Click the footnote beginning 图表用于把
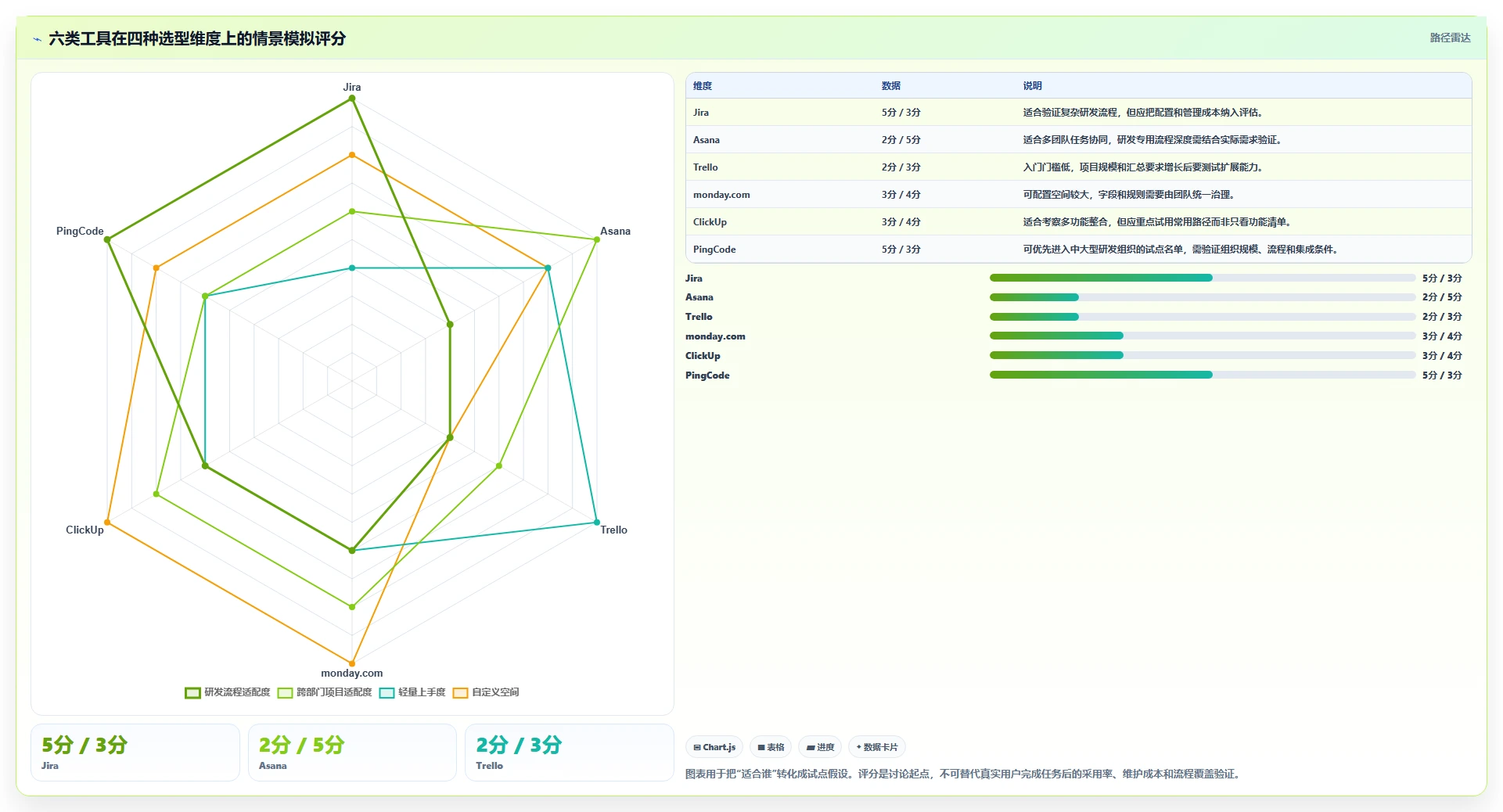Viewport: 1503px width, 812px height. coord(963,774)
